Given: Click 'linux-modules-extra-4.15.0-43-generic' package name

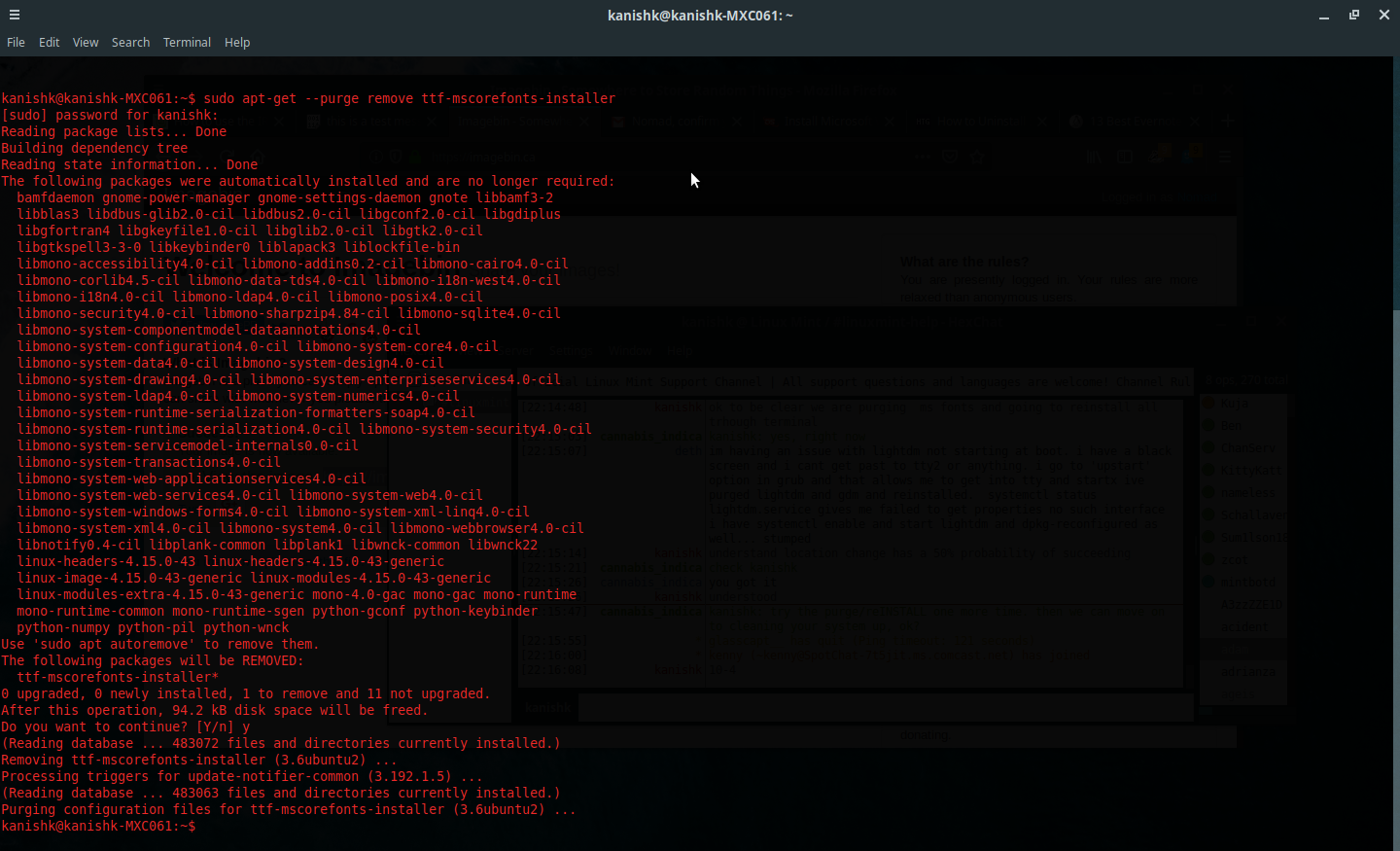Looking at the screenshot, I should (x=160, y=594).
